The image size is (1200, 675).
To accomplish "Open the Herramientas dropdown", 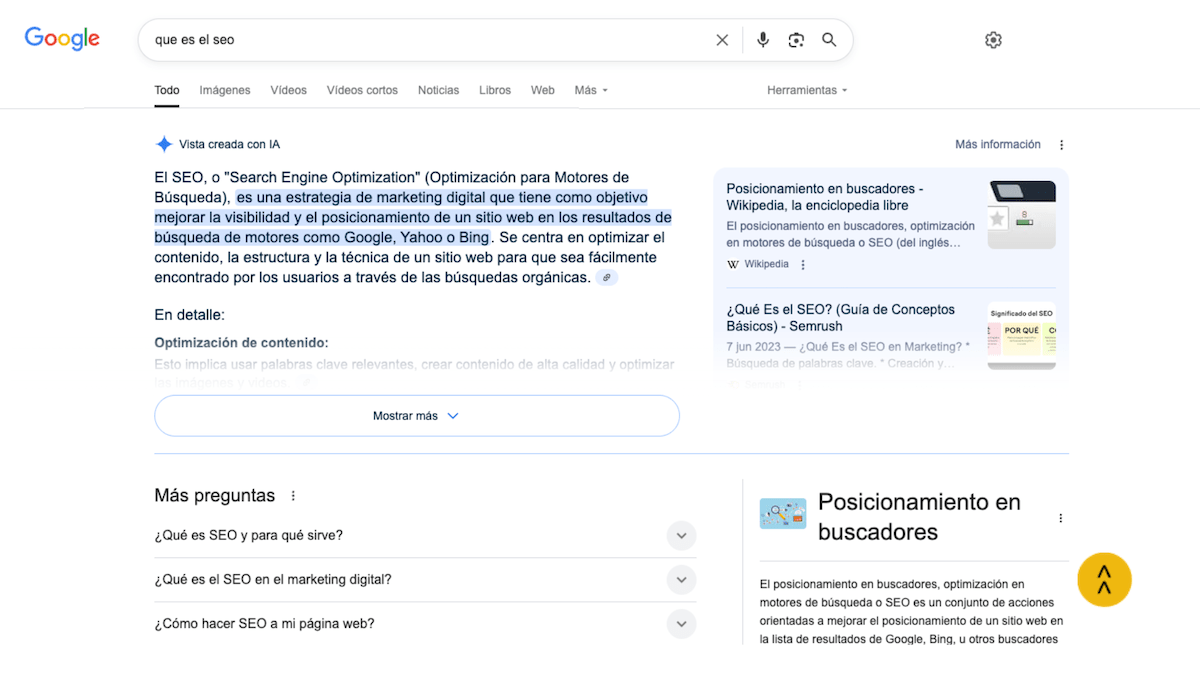I will pos(807,90).
